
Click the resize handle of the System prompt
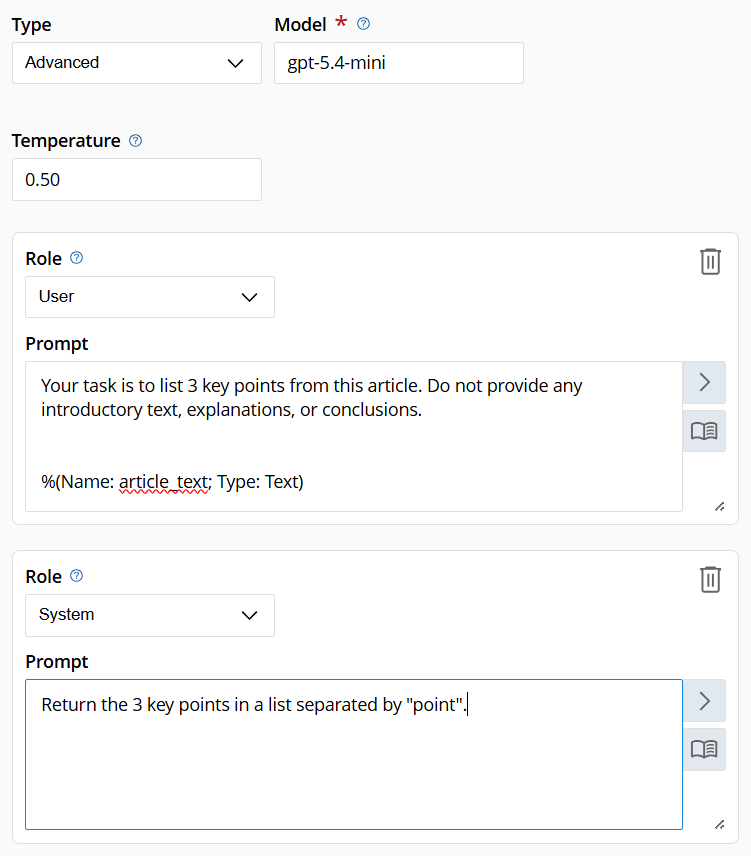point(719,824)
